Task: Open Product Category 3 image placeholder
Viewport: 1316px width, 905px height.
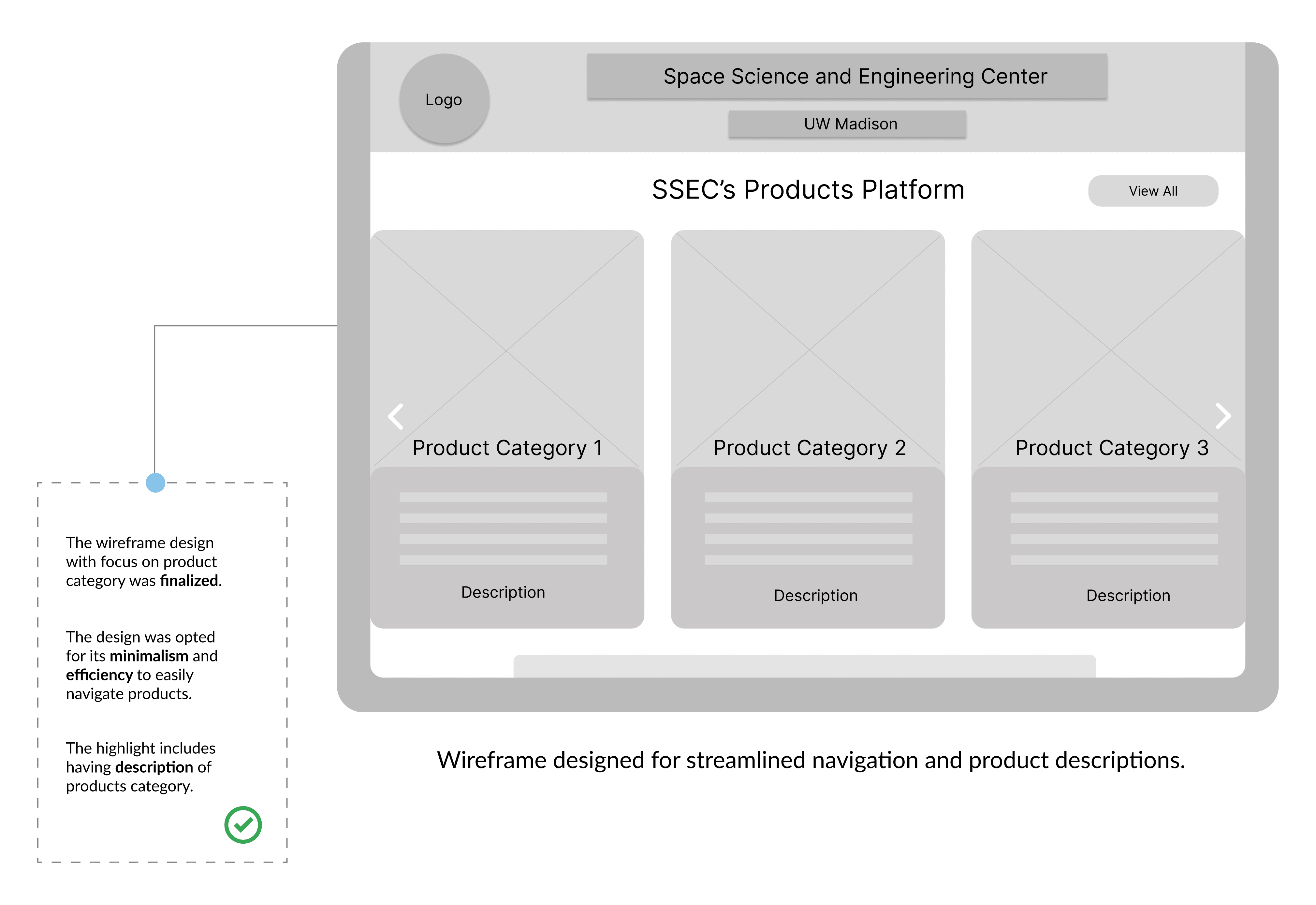Action: [x=1108, y=349]
